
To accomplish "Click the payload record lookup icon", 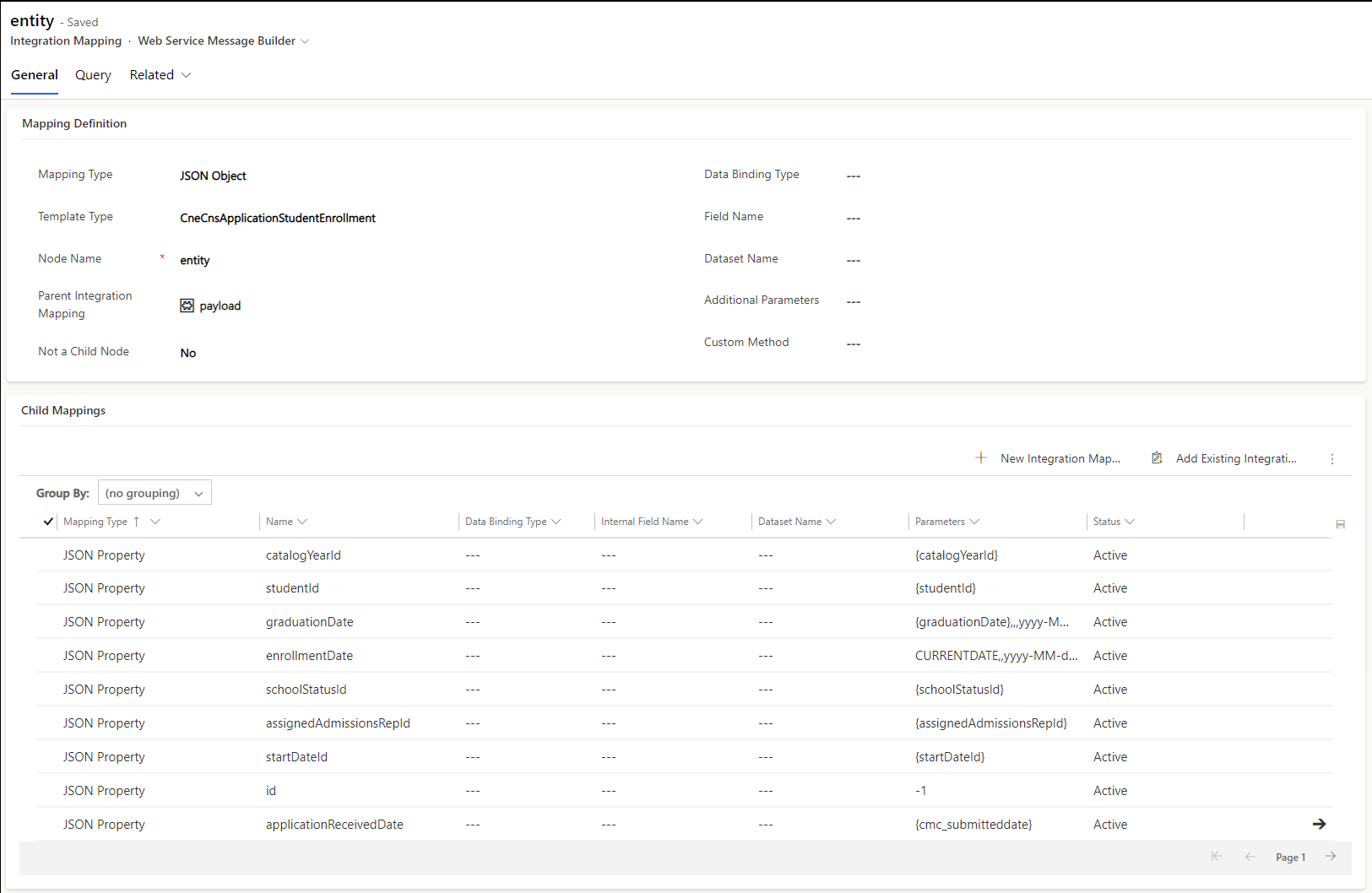I will (x=187, y=305).
